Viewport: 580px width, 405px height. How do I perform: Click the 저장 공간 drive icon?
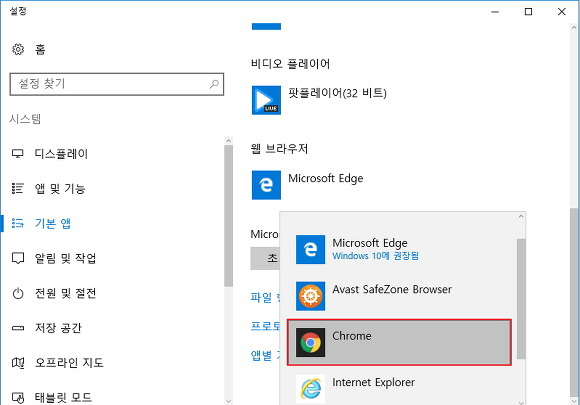pyautogui.click(x=18, y=328)
